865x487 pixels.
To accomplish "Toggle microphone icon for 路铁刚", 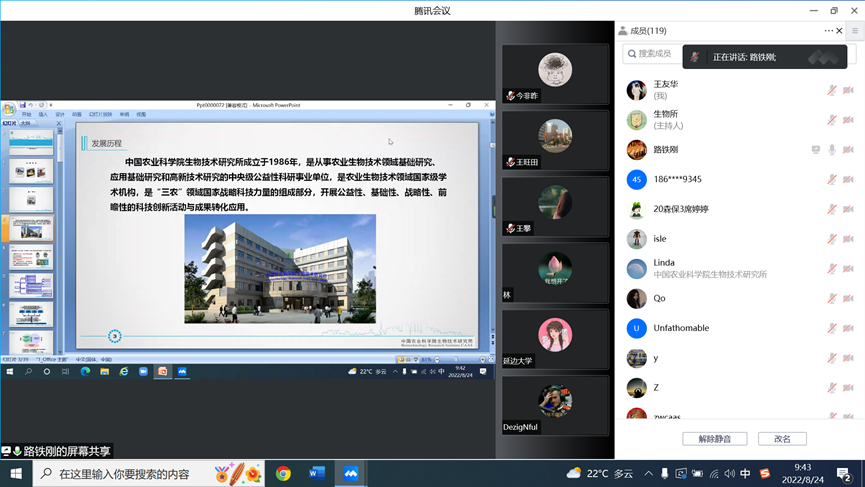I will [831, 150].
